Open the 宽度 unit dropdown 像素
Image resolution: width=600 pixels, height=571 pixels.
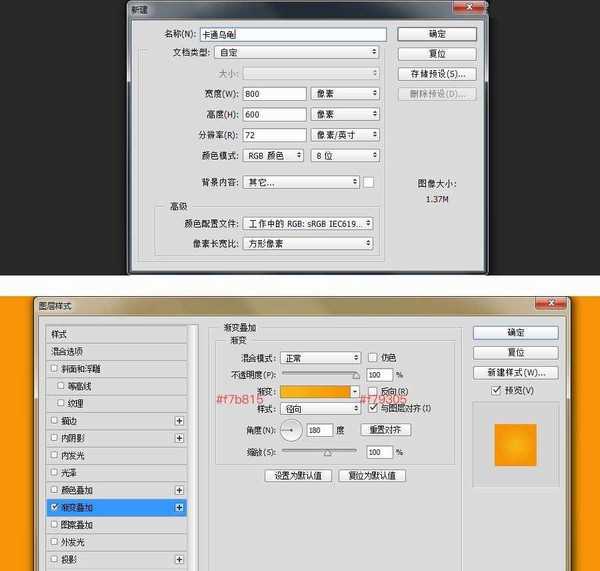(345, 93)
